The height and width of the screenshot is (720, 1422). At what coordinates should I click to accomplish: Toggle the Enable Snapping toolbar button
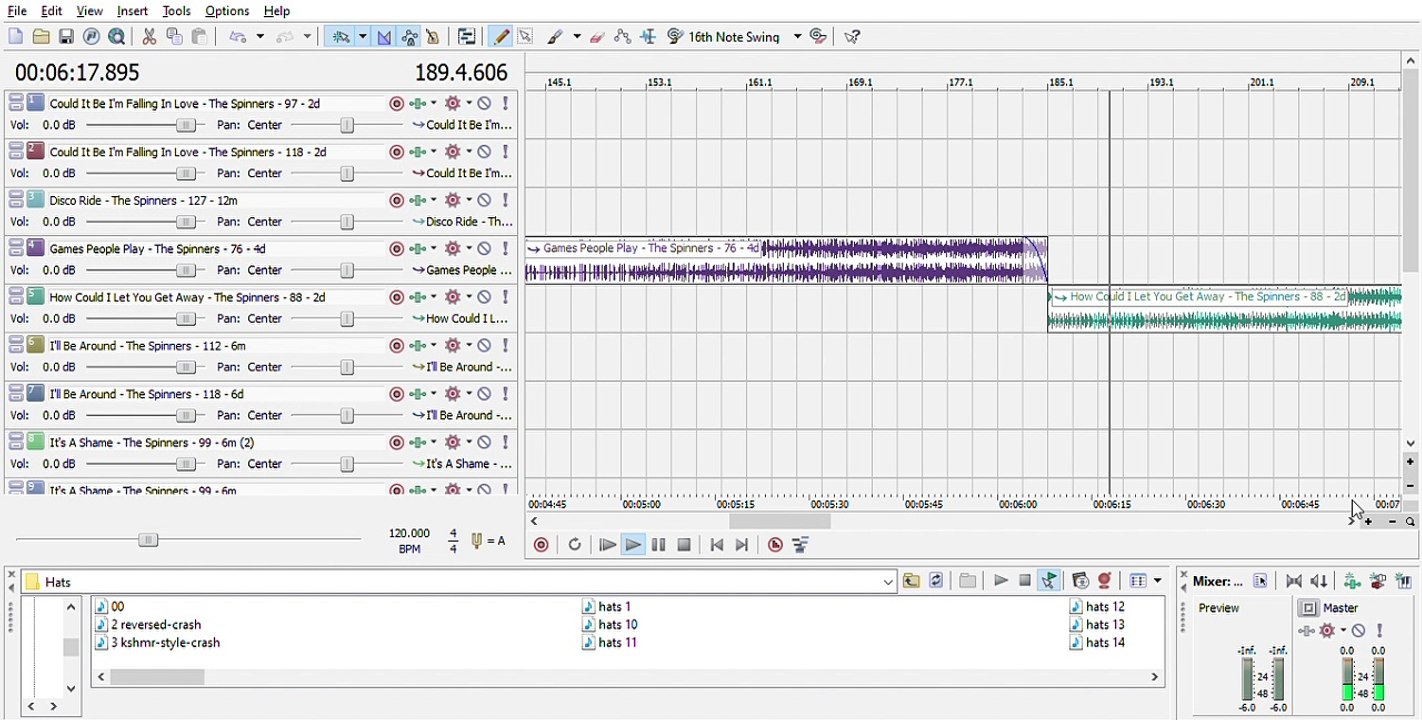(341, 37)
